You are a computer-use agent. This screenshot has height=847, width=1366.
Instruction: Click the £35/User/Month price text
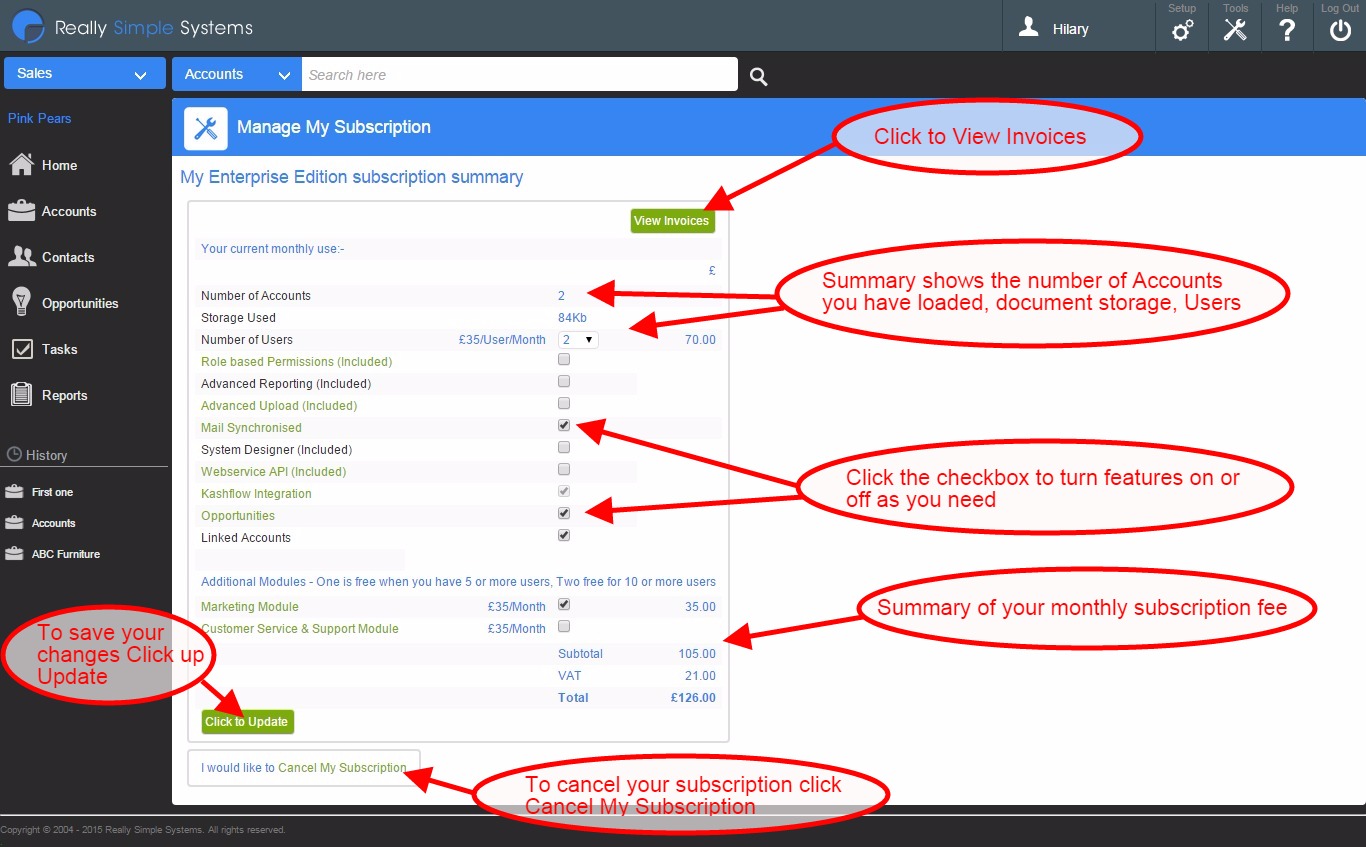click(x=502, y=340)
